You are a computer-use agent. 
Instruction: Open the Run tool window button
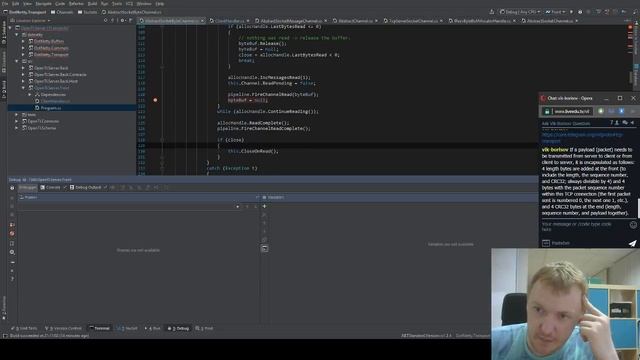tap(153, 328)
